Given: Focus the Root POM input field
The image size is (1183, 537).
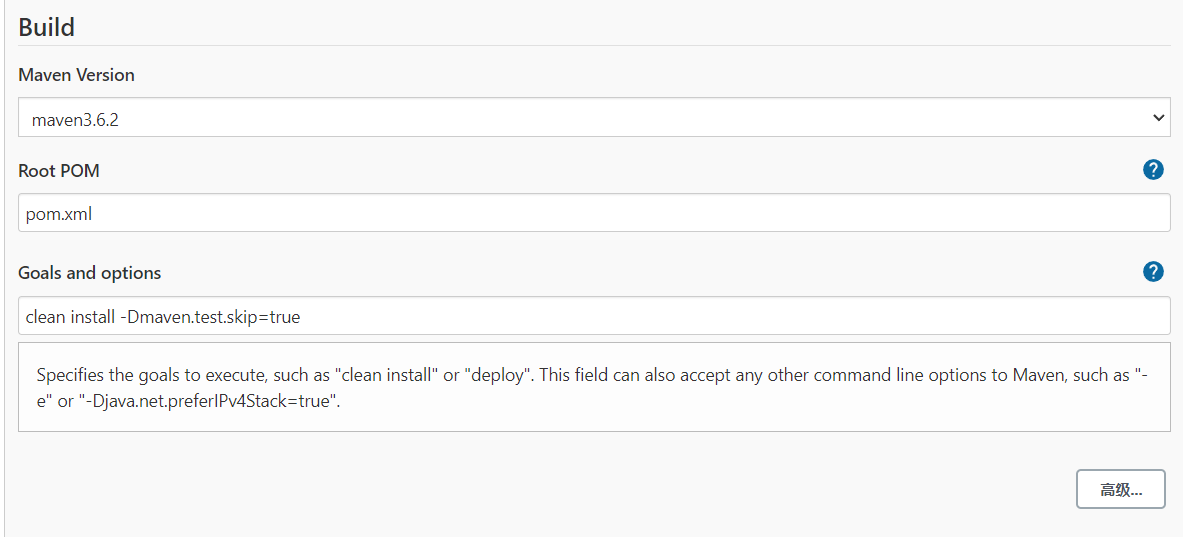Looking at the screenshot, I should pyautogui.click(x=595, y=213).
